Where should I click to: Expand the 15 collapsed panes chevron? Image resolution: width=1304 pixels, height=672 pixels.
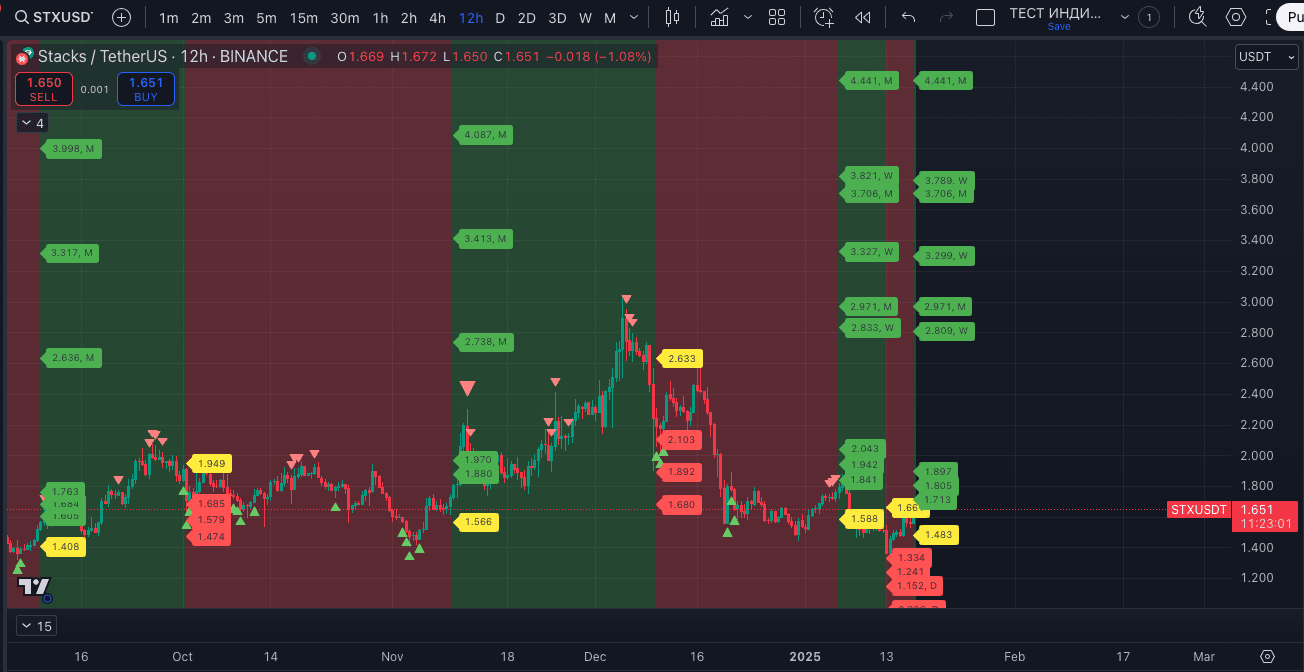pos(36,626)
